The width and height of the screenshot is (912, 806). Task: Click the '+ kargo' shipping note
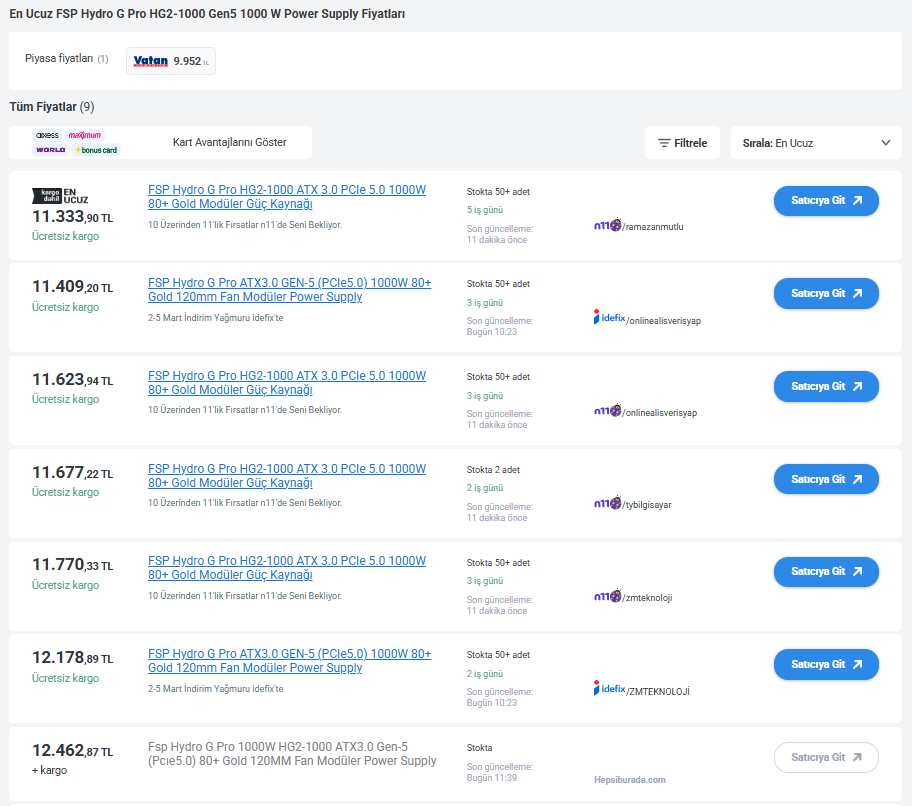click(49, 770)
